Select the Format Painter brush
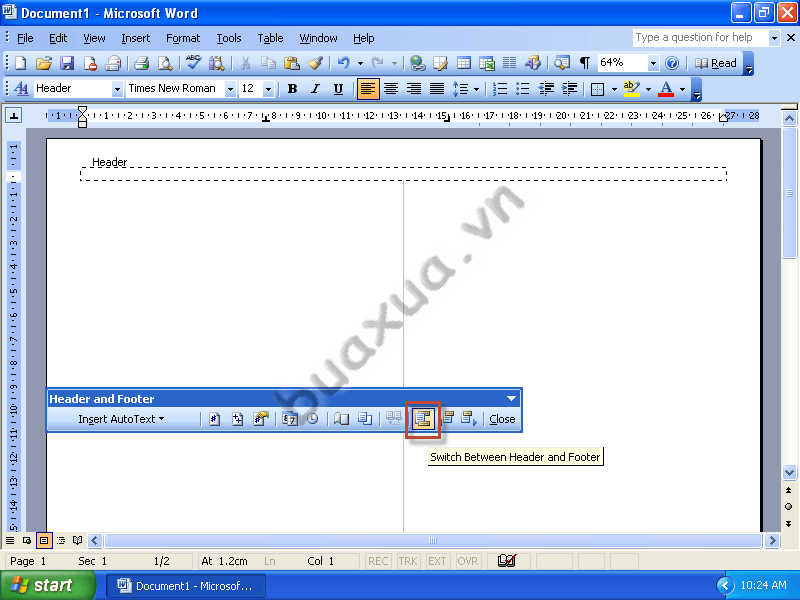The width and height of the screenshot is (800, 600). click(x=315, y=63)
